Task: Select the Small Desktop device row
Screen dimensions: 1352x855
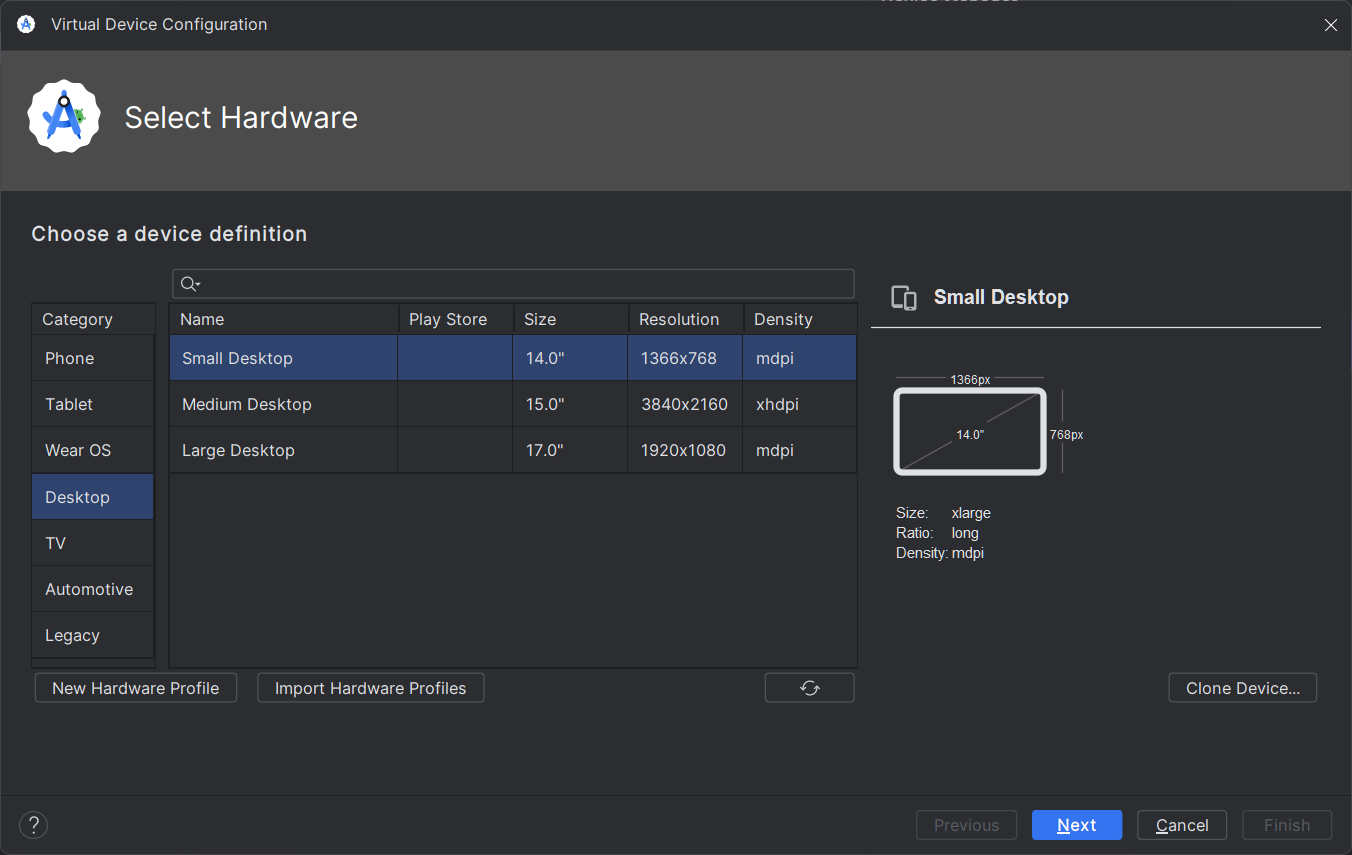Action: (x=513, y=358)
